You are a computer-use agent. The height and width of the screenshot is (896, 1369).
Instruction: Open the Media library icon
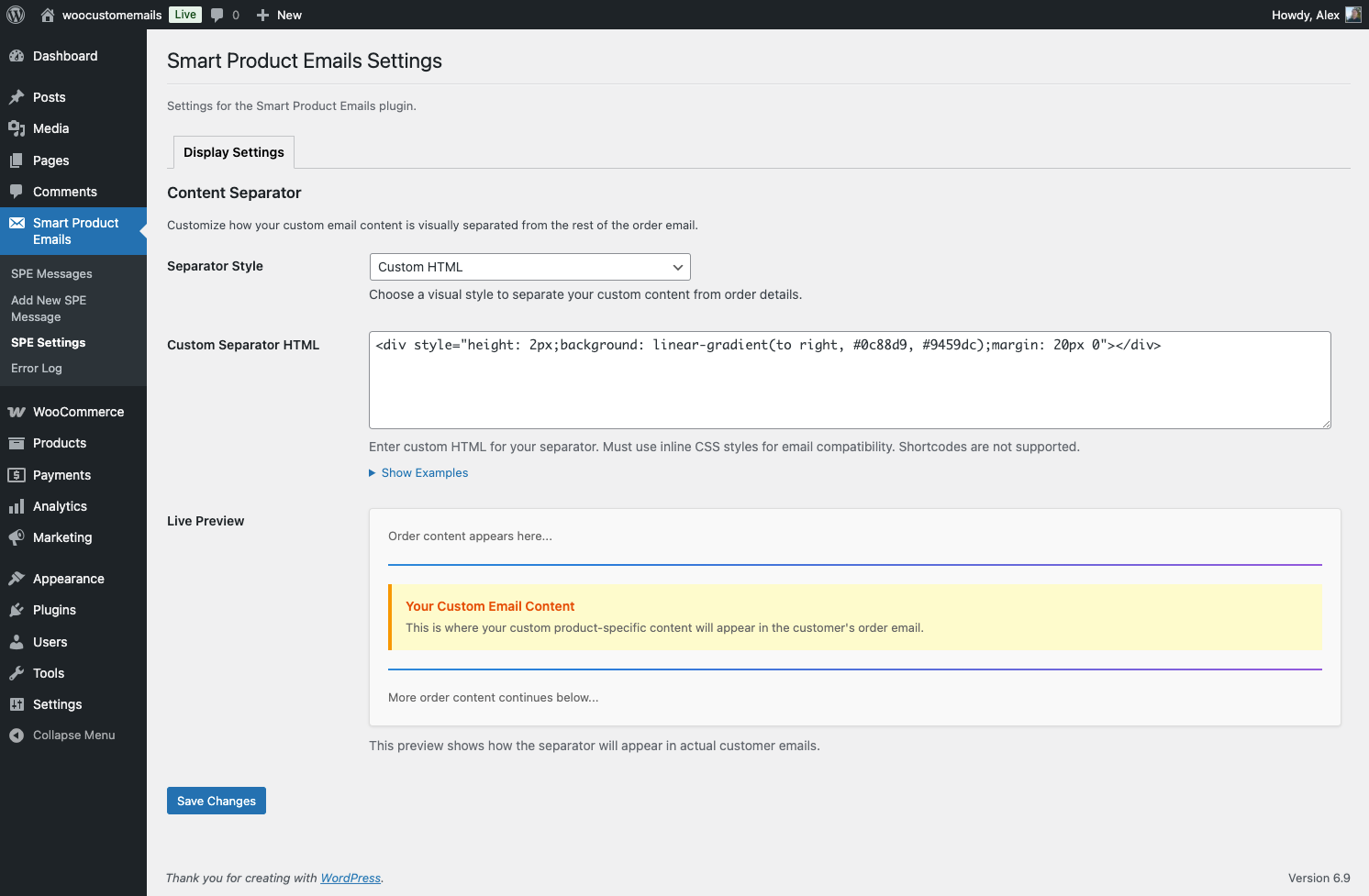pos(17,128)
